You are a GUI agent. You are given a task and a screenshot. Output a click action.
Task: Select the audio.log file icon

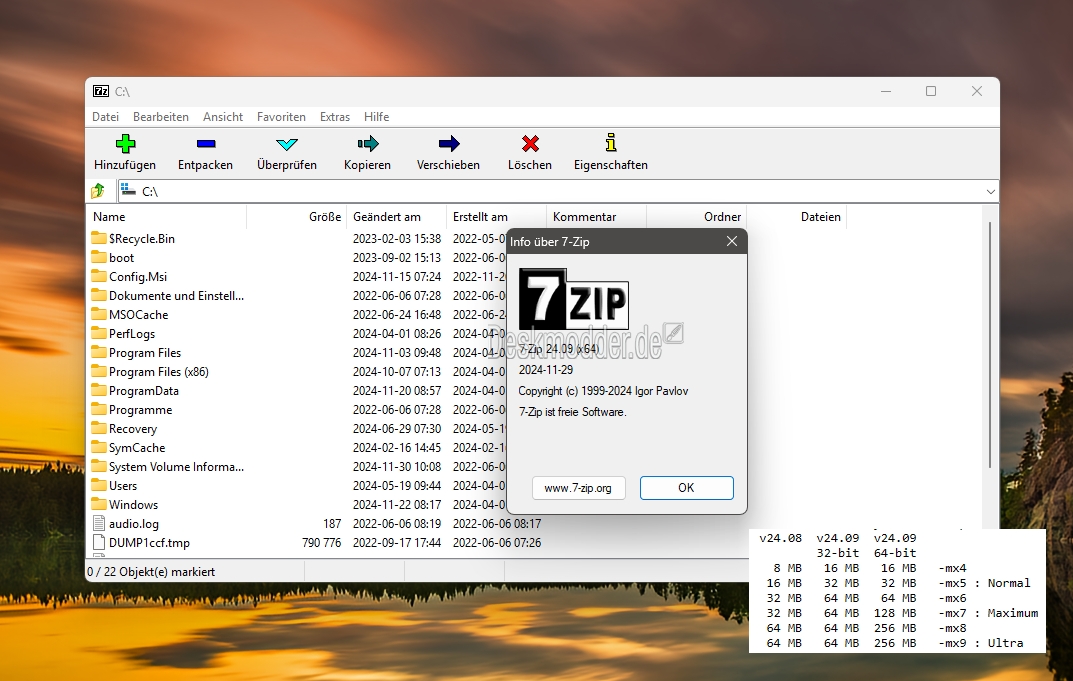point(99,524)
